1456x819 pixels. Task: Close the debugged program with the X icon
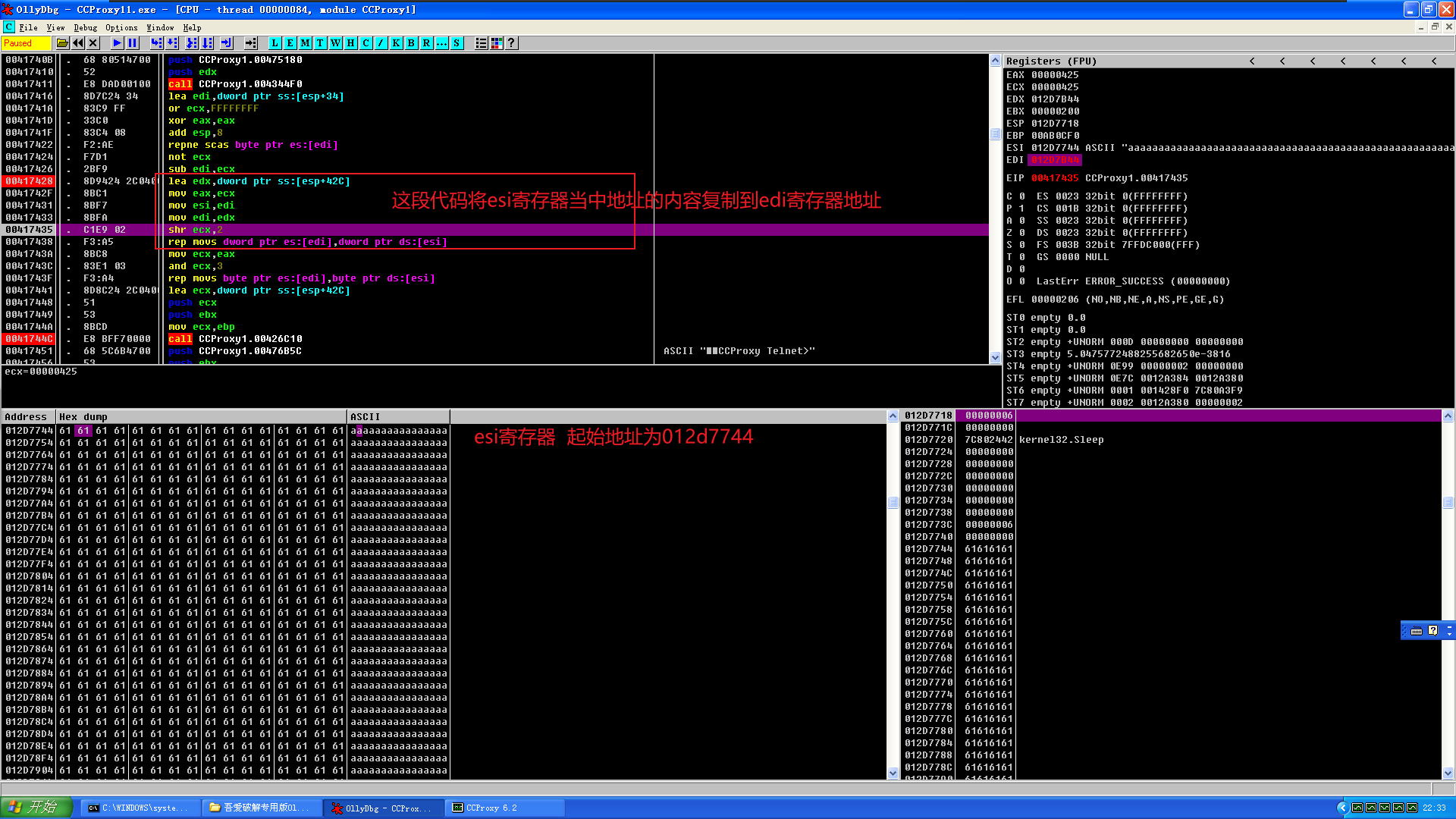click(x=93, y=43)
